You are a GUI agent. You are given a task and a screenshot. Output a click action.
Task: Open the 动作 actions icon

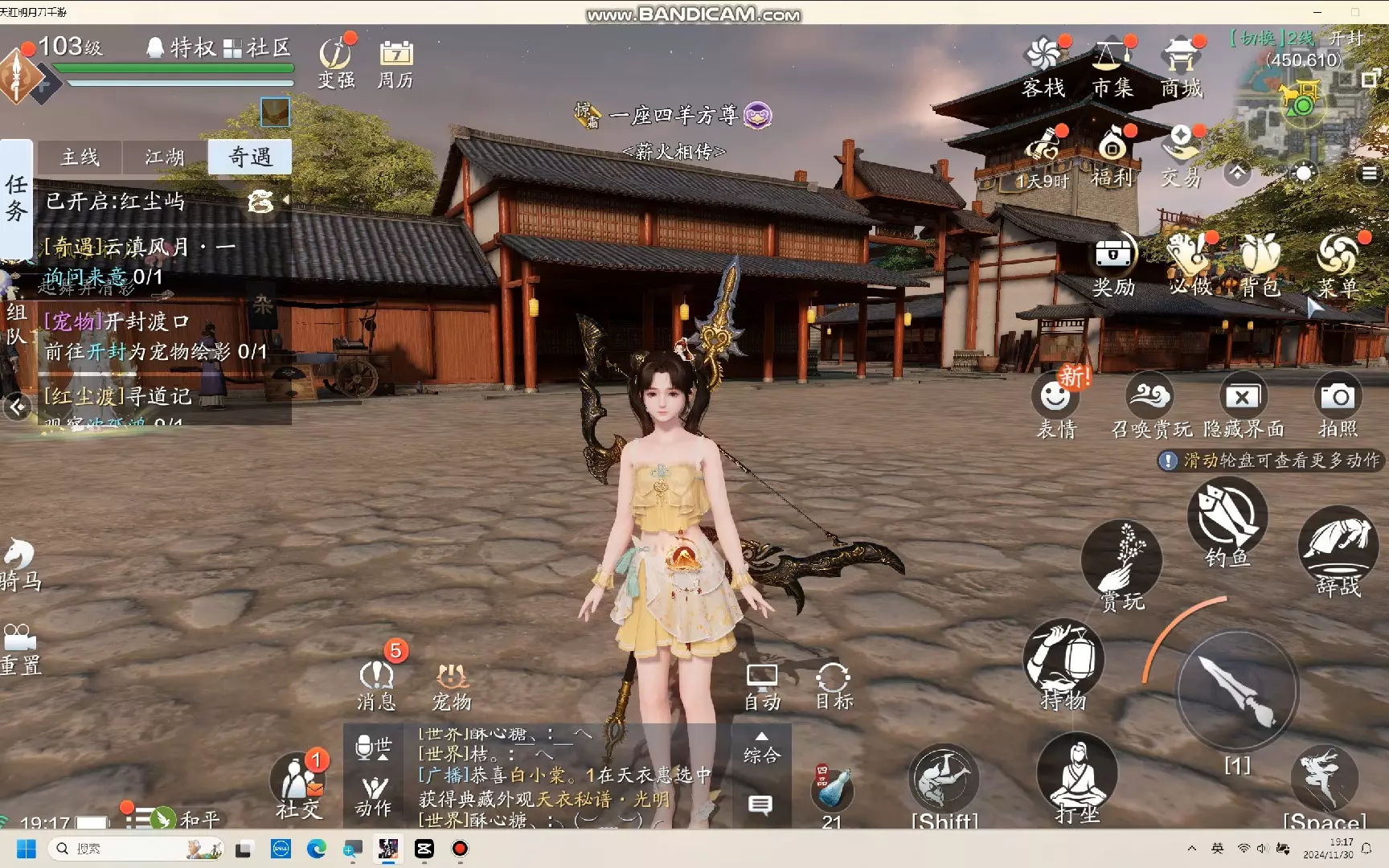pos(374,796)
